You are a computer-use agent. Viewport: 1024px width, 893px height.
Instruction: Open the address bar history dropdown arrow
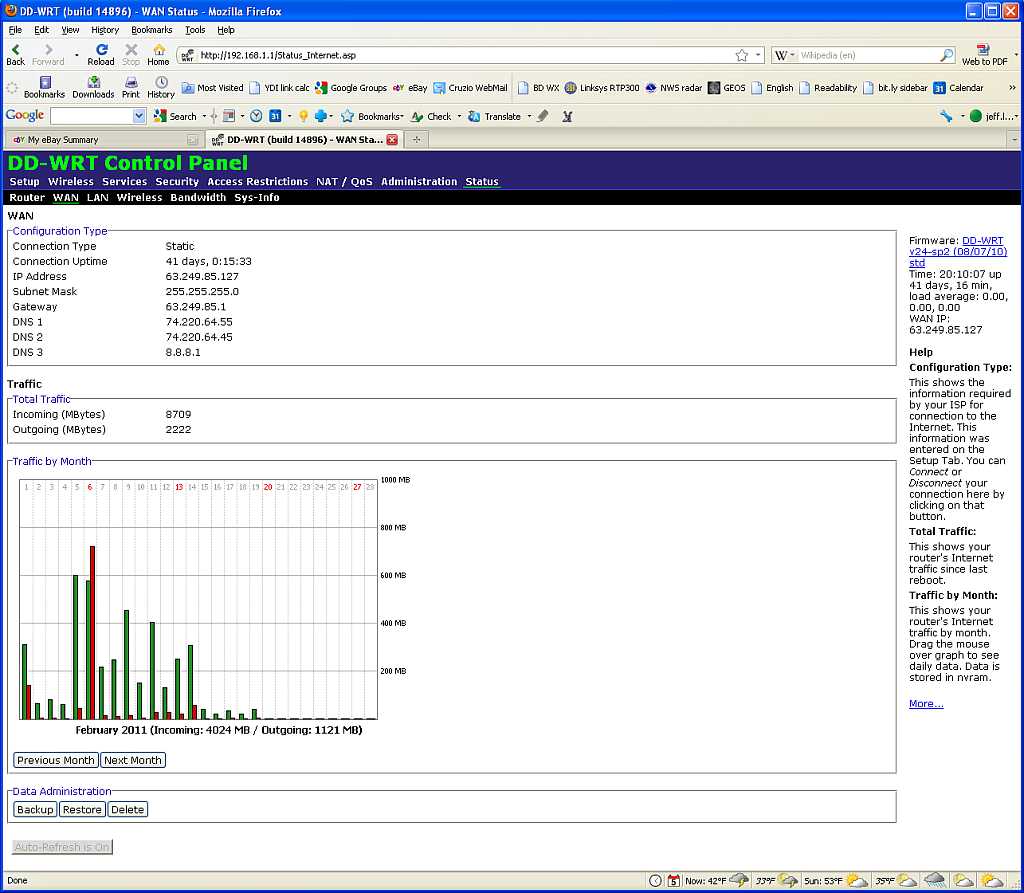(x=759, y=56)
